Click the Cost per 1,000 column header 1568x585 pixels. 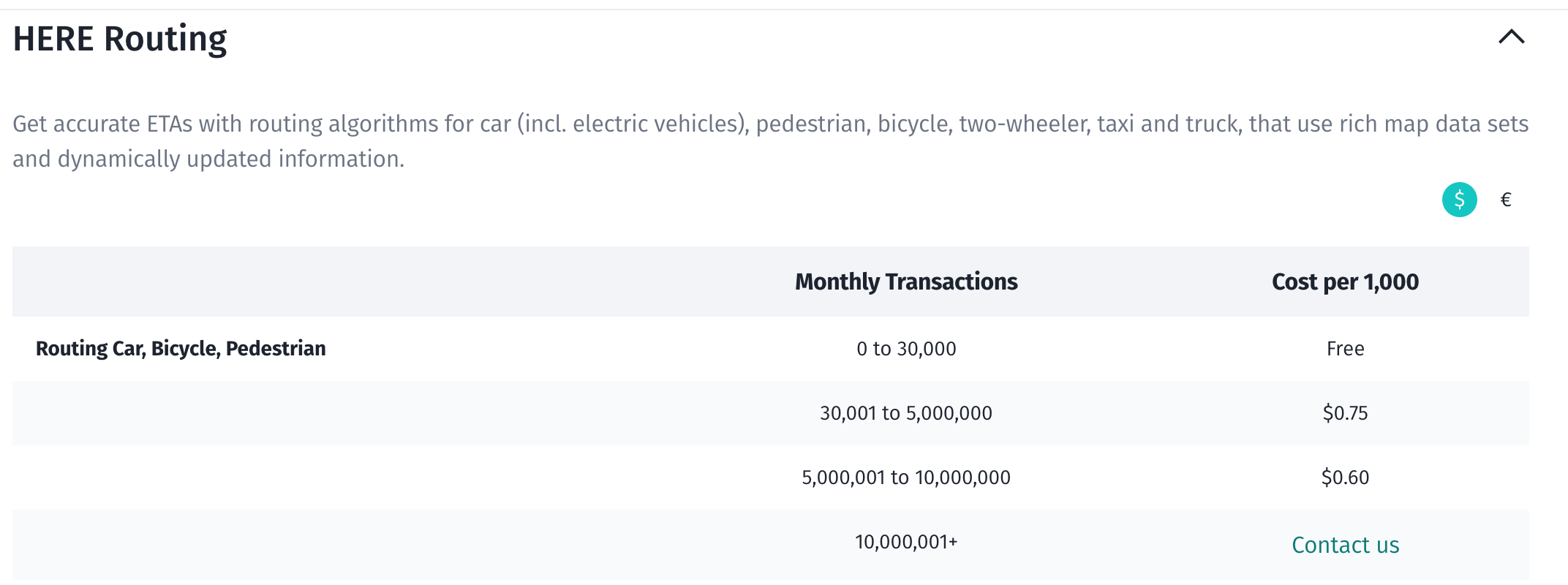[1344, 282]
